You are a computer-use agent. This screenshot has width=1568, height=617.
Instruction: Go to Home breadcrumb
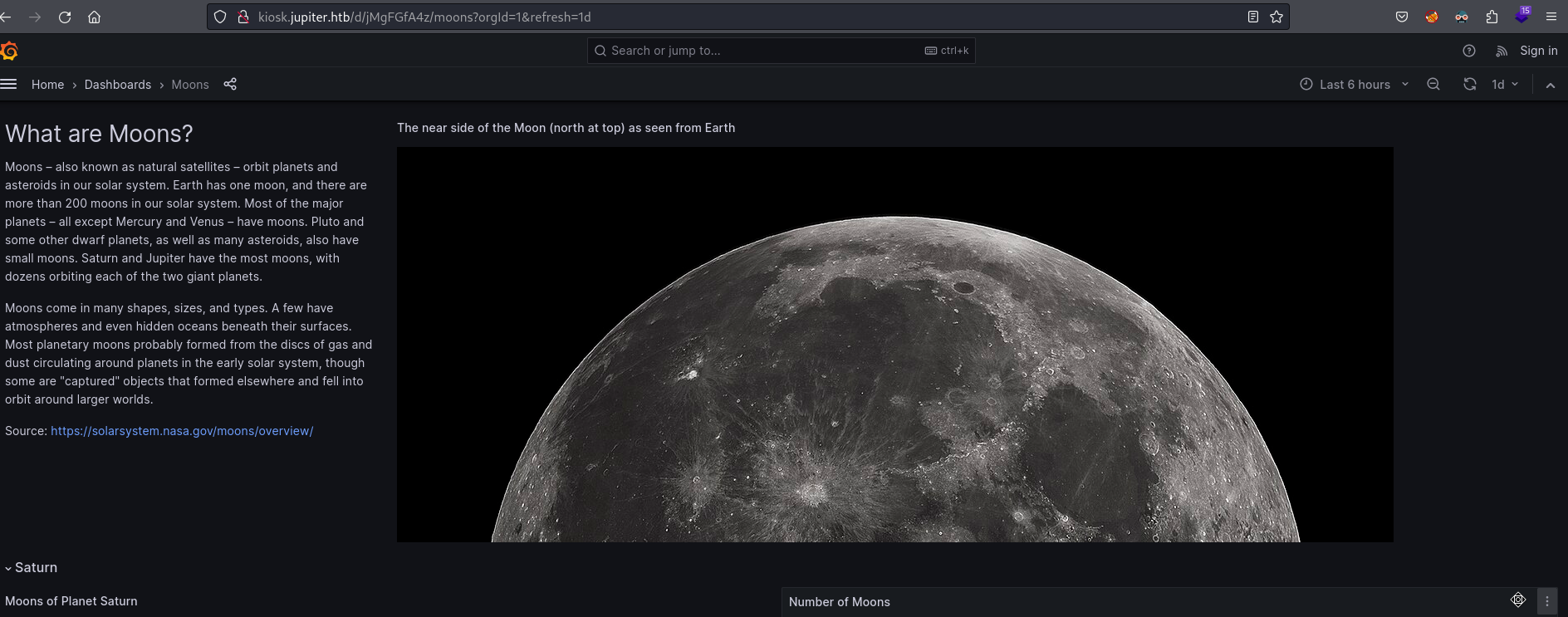pyautogui.click(x=47, y=85)
